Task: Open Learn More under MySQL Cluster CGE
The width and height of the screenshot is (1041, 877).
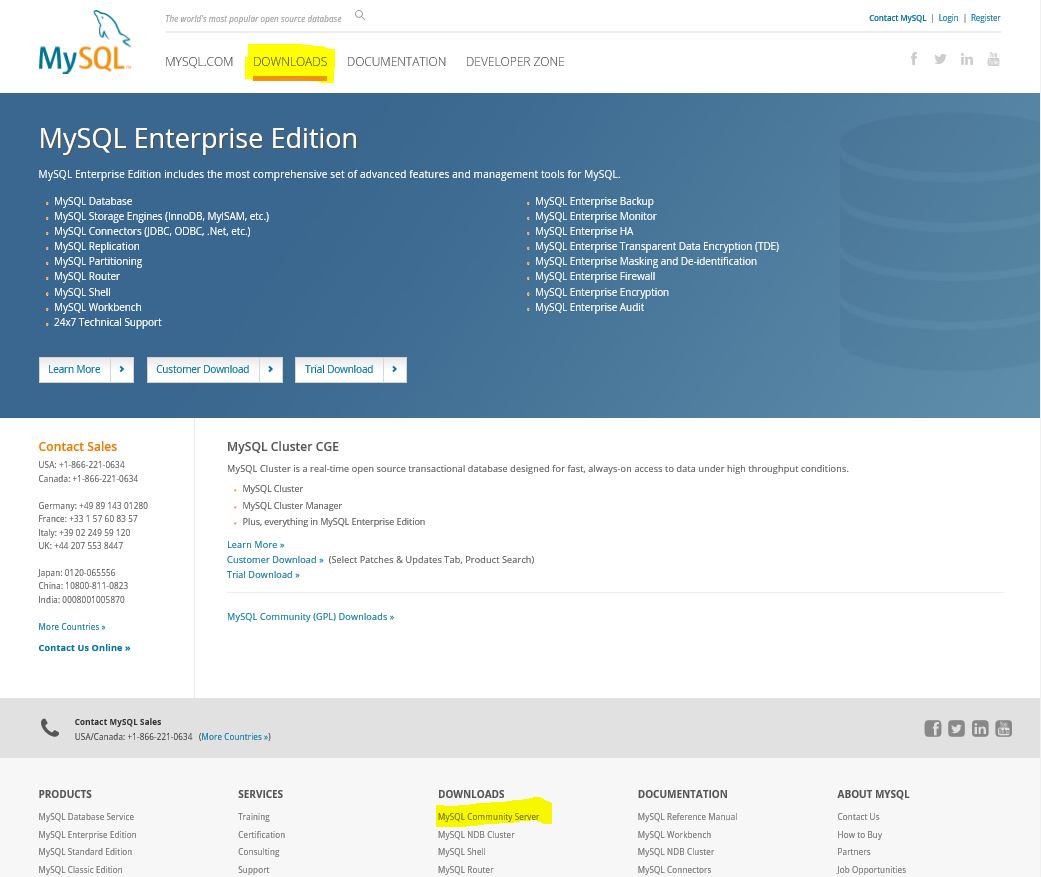Action: click(256, 544)
